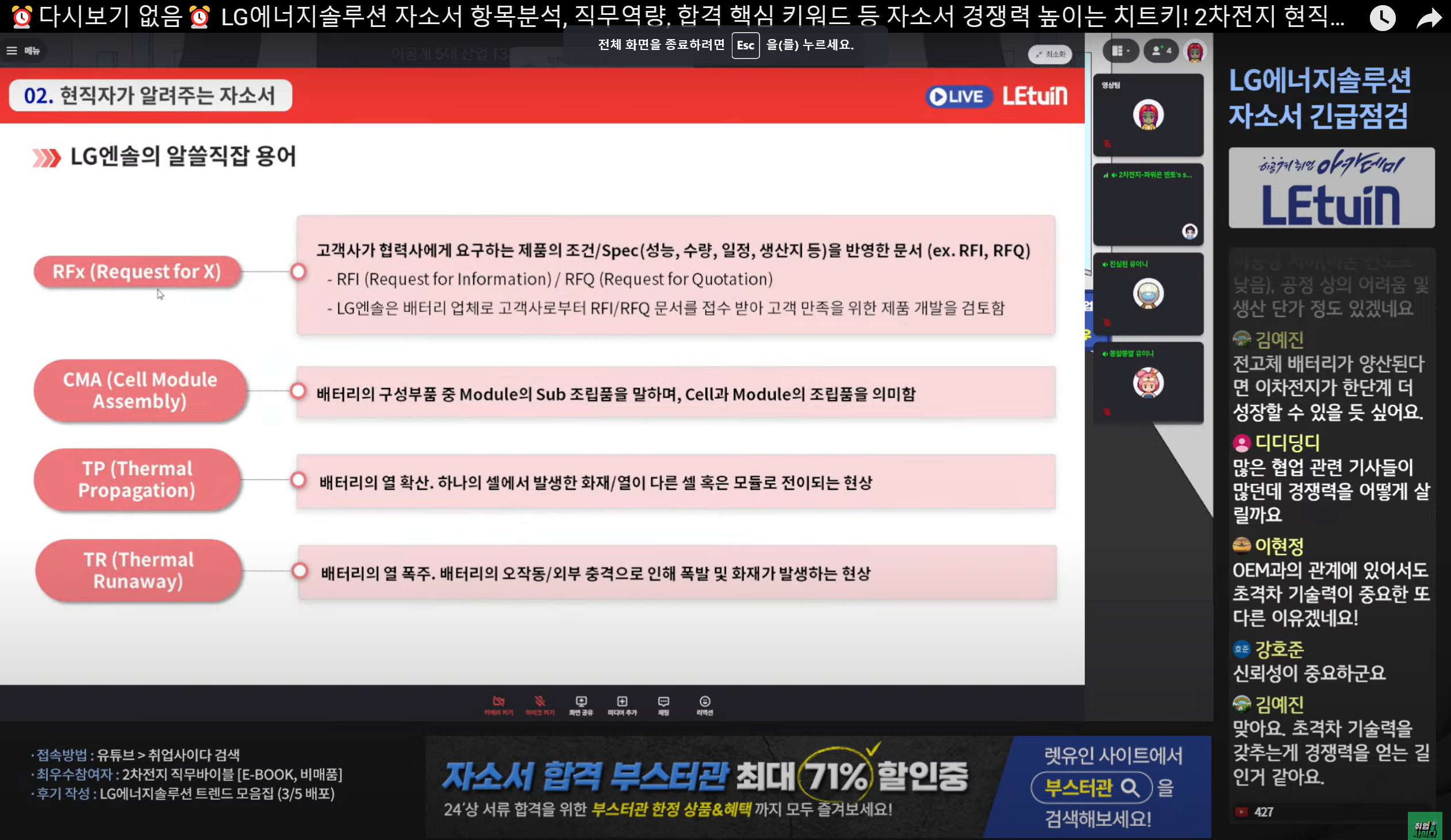The width and height of the screenshot is (1451, 840).
Task: Click the '최우수참여자 : 2차전지 직무바이블' line
Action: coord(187,775)
